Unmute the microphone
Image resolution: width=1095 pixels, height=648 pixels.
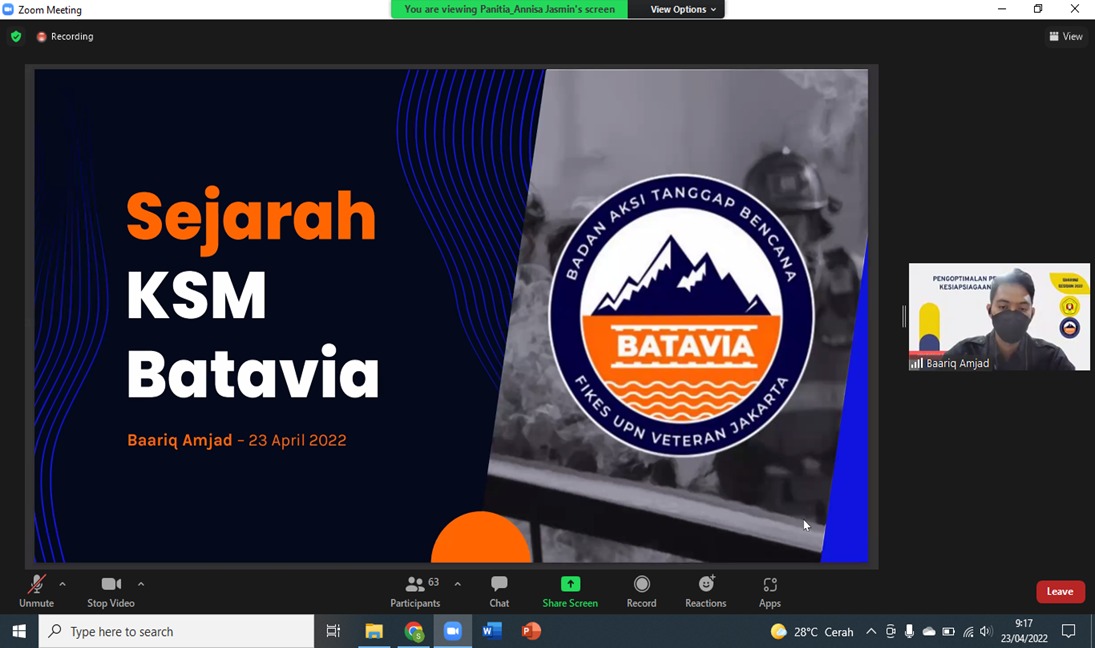tap(36, 590)
